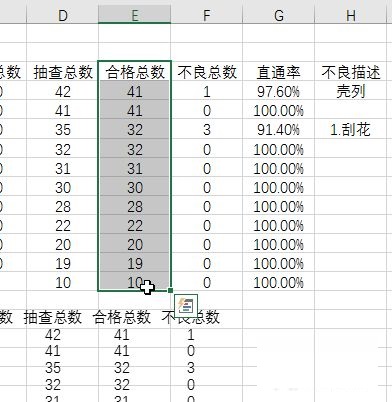The width and height of the screenshot is (392, 402).
Task: Click the 不良总数 header next to 直通率
Action: click(207, 72)
